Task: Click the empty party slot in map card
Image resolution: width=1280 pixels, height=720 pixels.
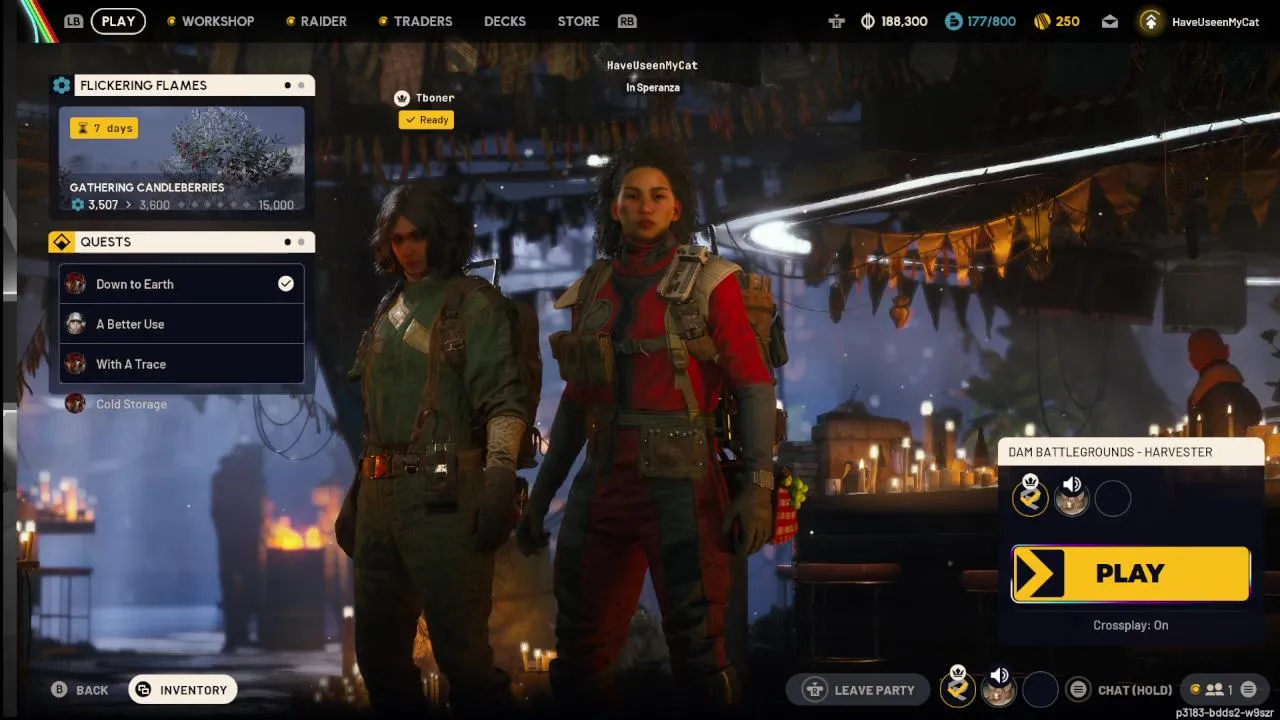Action: pyautogui.click(x=1113, y=498)
